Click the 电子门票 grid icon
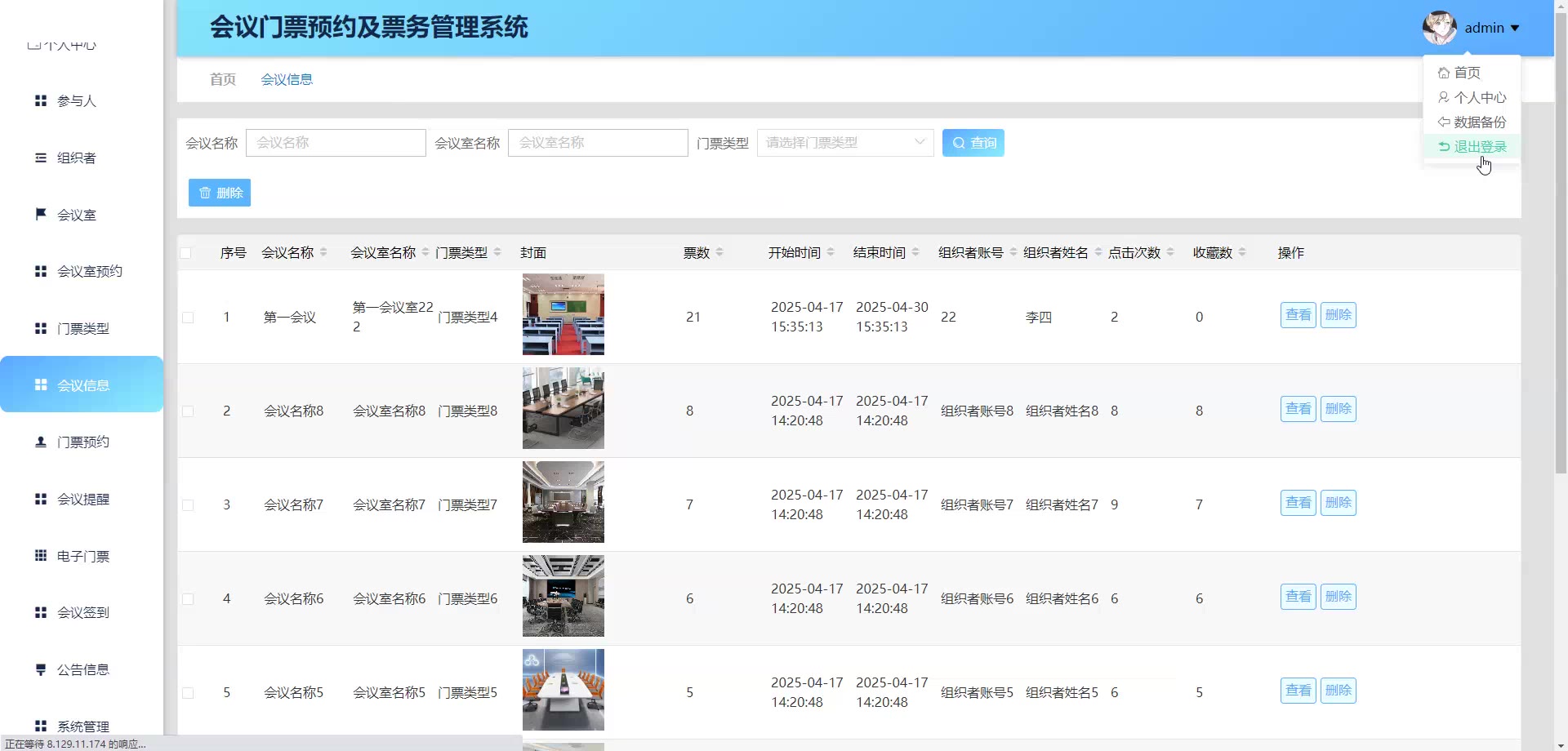Image resolution: width=1568 pixels, height=751 pixels. (40, 556)
